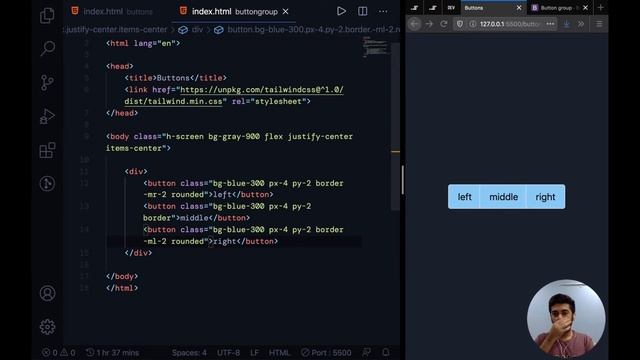The width and height of the screenshot is (640, 360).
Task: Open the Run and Debug view
Action: (47, 116)
